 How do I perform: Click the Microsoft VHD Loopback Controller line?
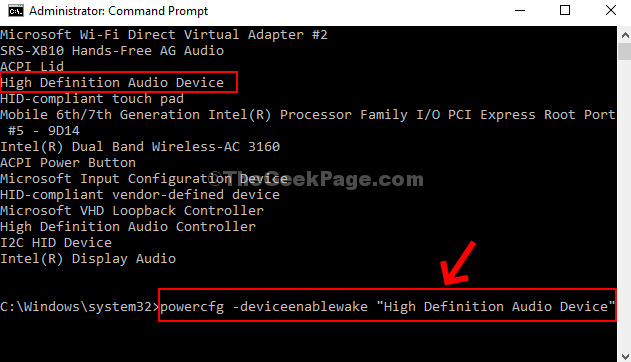coord(132,210)
